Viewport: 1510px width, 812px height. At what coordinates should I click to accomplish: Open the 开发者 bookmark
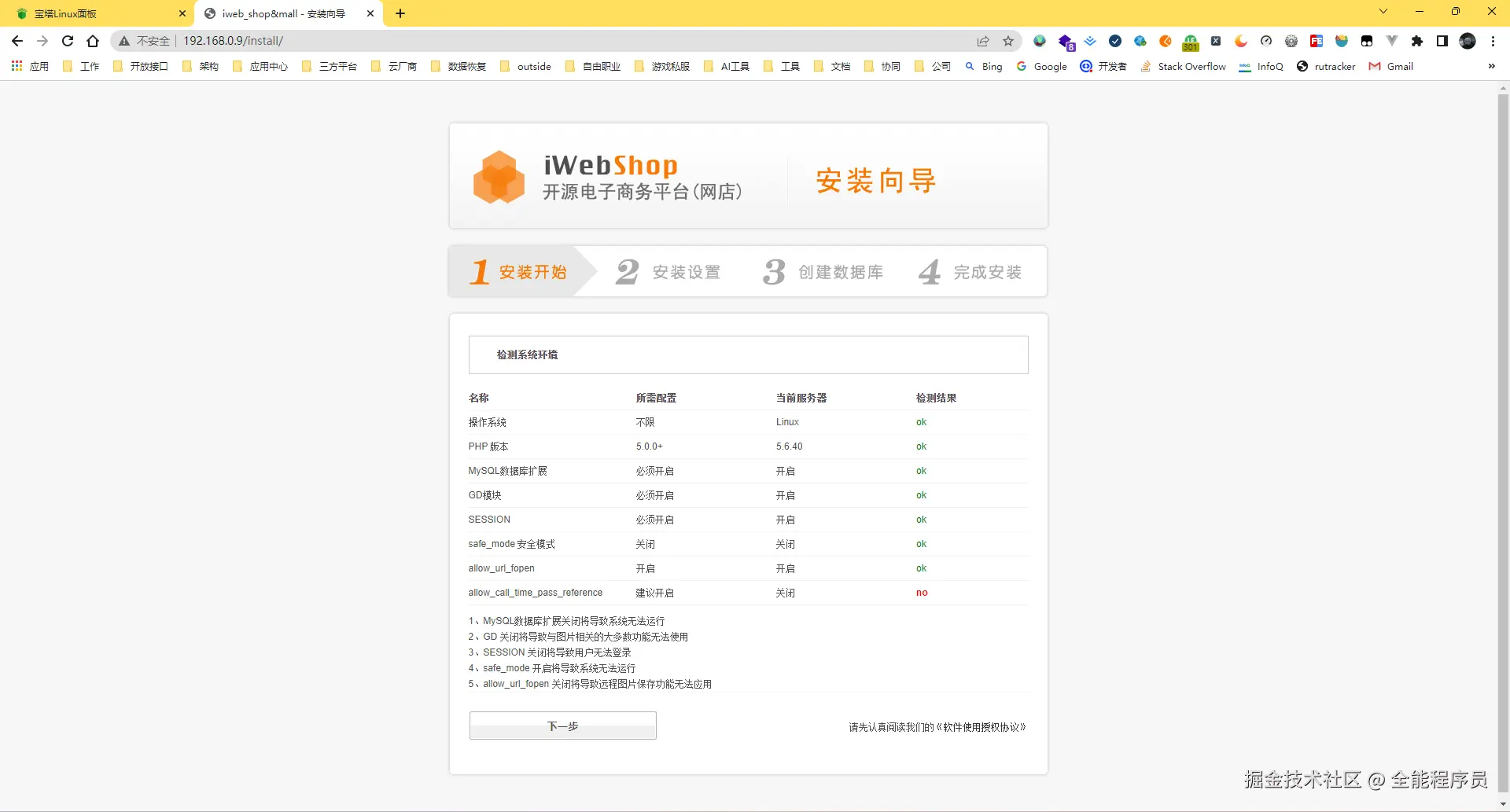tap(1103, 67)
